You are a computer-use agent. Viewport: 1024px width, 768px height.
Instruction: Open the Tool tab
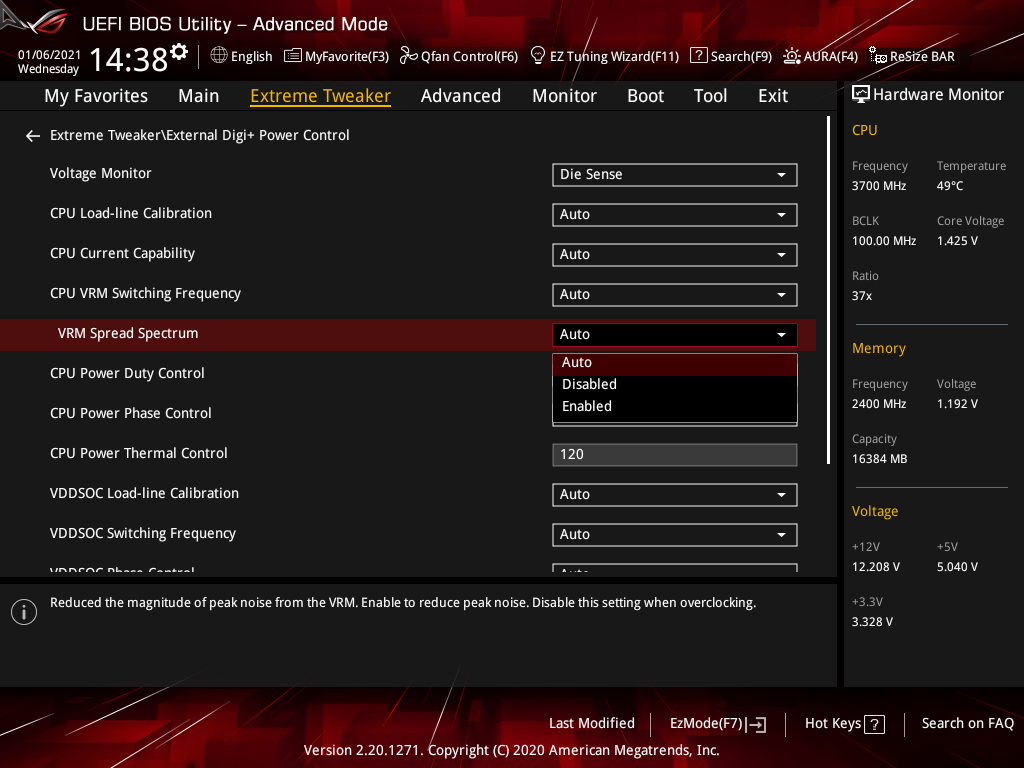click(x=711, y=96)
